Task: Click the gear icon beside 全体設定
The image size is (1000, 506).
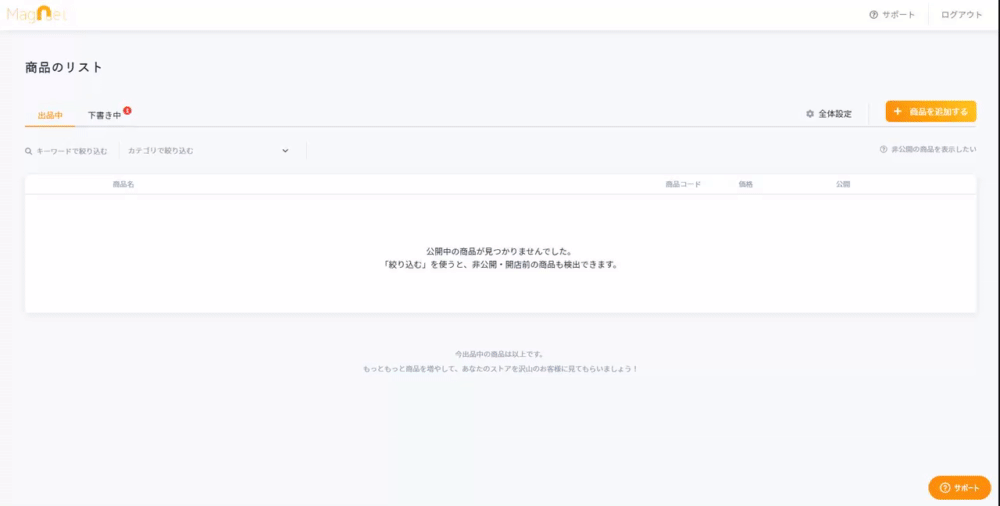Action: 810,114
